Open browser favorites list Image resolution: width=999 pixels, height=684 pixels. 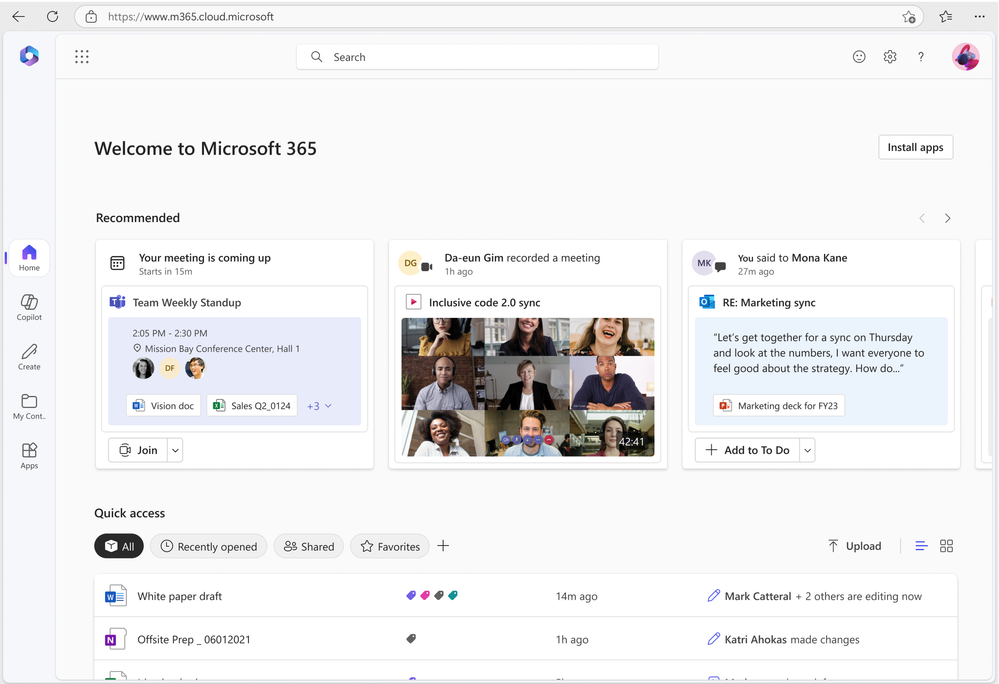click(x=945, y=17)
